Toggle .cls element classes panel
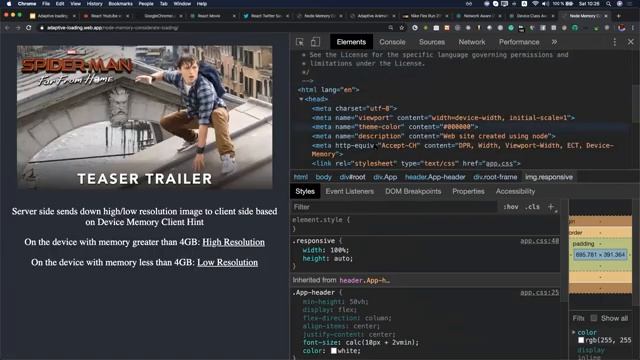 click(x=532, y=207)
